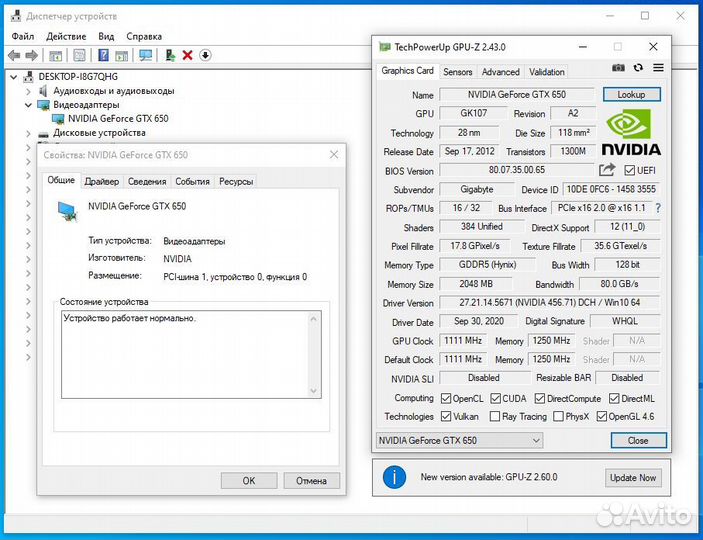Click OK in the properties dialog
Image resolution: width=703 pixels, height=540 pixels.
[249, 481]
